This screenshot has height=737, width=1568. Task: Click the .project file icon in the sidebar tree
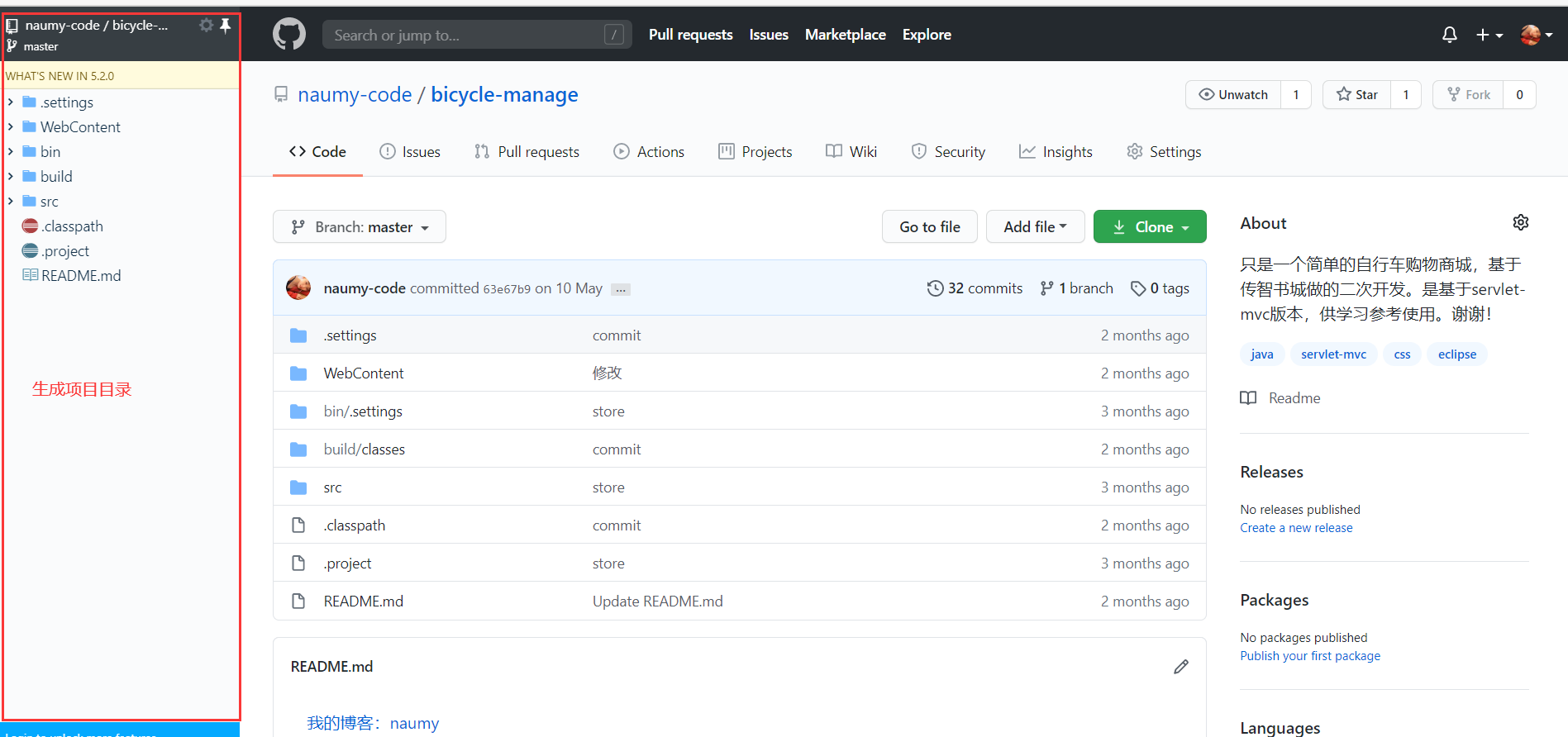tap(30, 250)
